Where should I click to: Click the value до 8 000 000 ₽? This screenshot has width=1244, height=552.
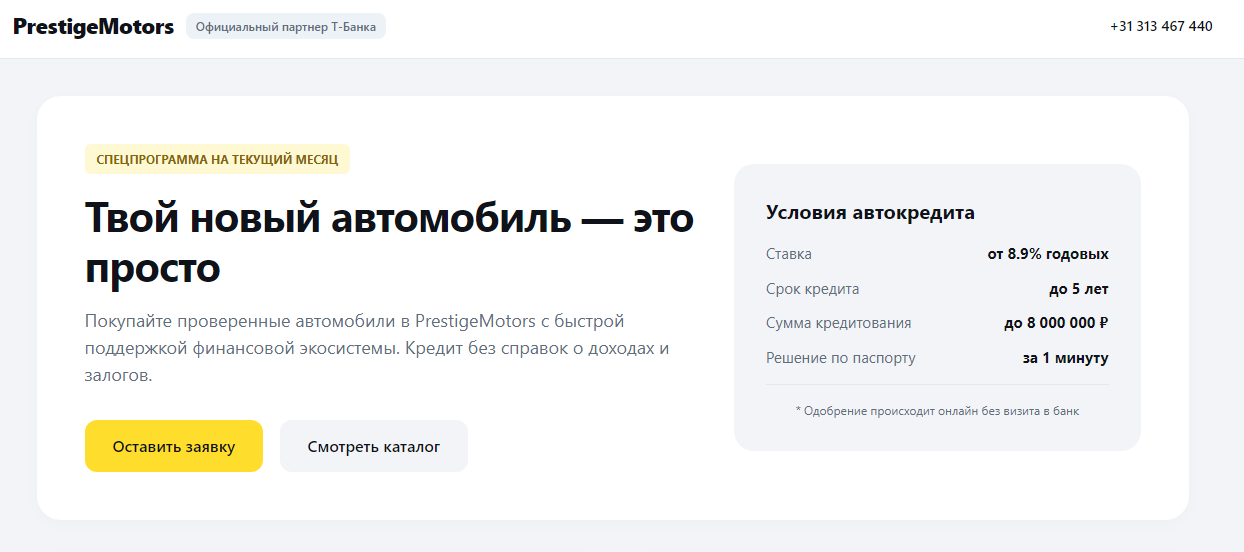pyautogui.click(x=1056, y=323)
